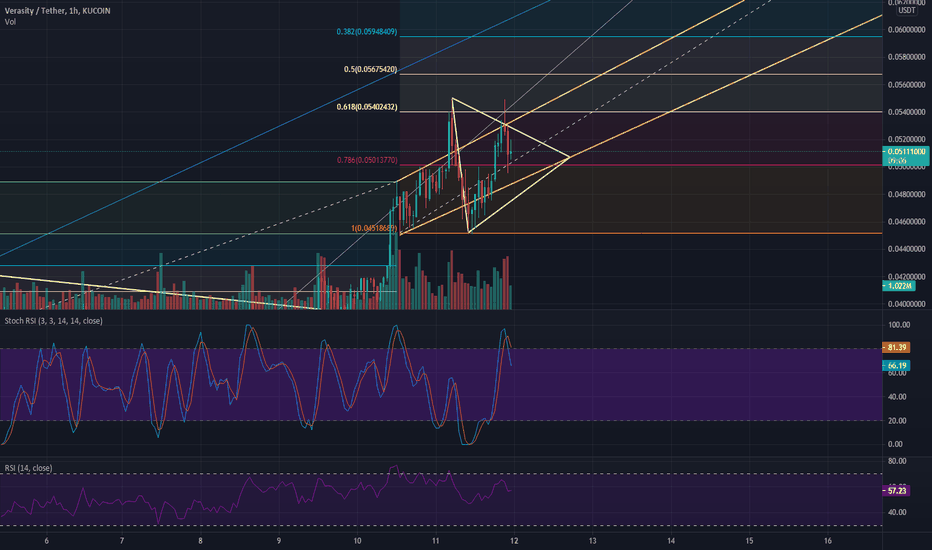The width and height of the screenshot is (932, 550).
Task: Click the 0.04400000 price axis label
Action: coord(906,249)
